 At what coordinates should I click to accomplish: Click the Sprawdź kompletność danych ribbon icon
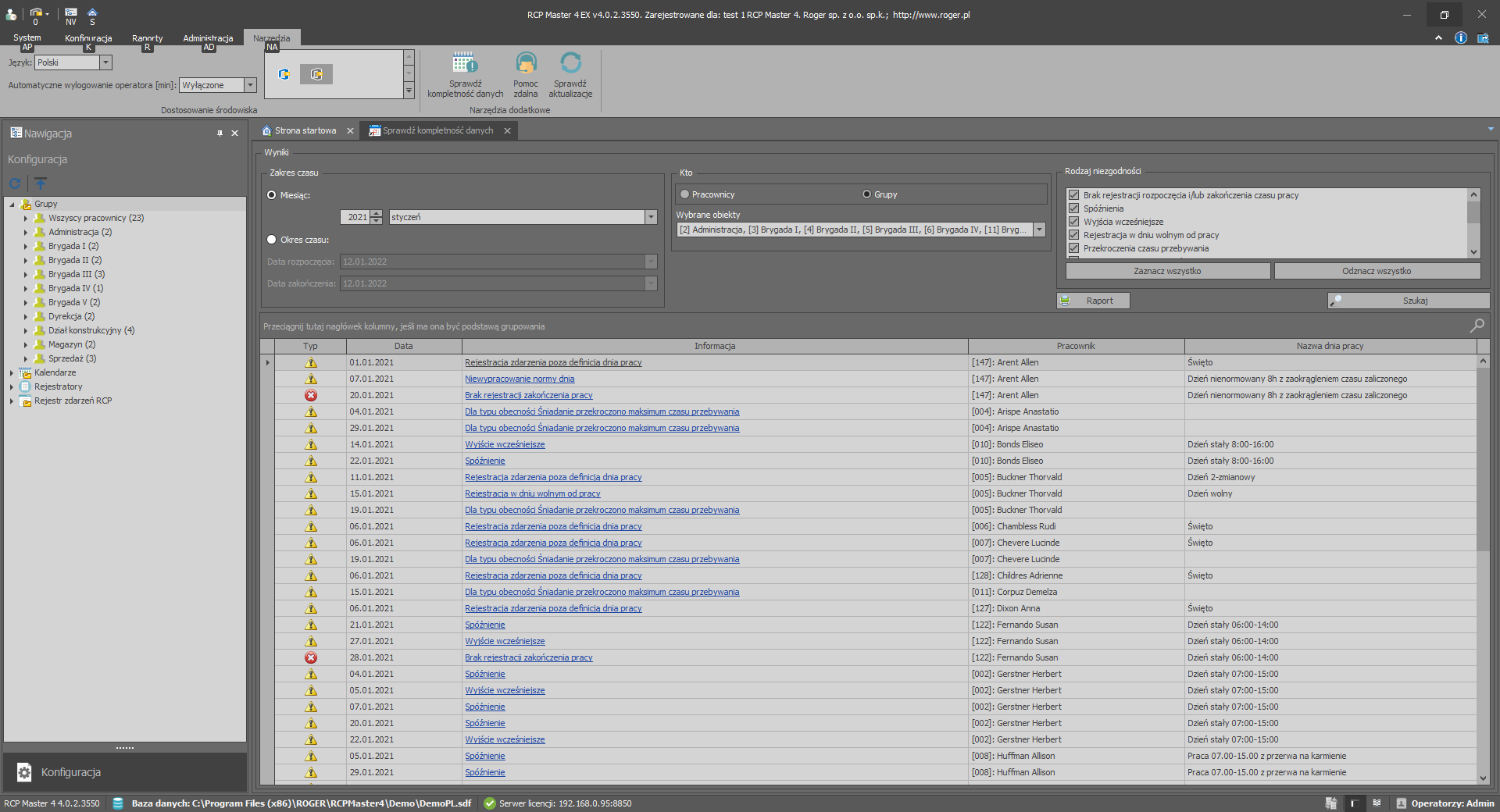(465, 63)
